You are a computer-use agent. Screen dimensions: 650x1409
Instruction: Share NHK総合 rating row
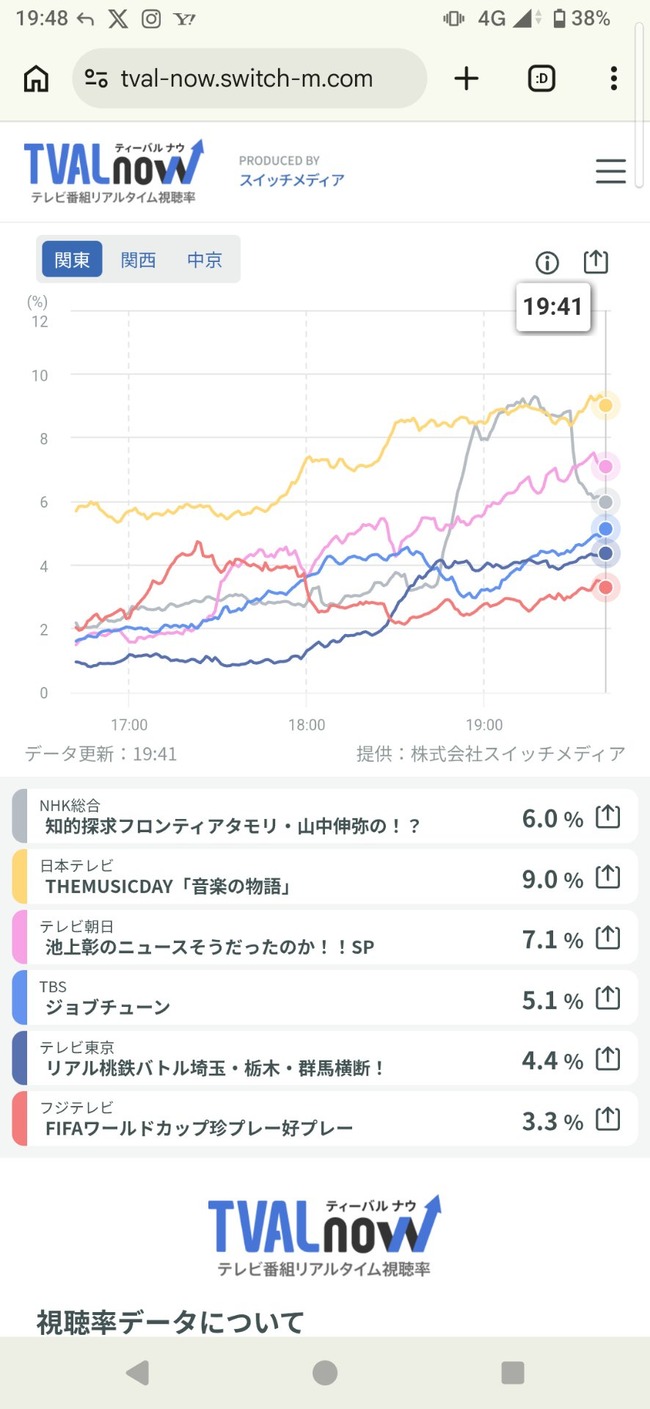[x=608, y=817]
